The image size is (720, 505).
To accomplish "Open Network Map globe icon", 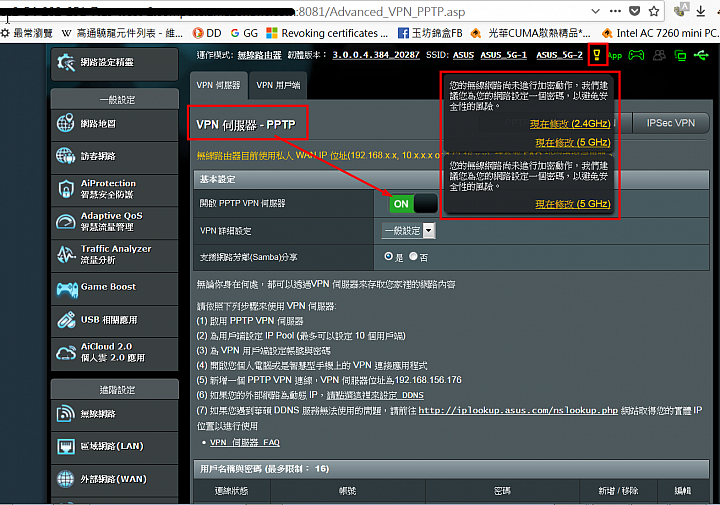I will coord(65,123).
